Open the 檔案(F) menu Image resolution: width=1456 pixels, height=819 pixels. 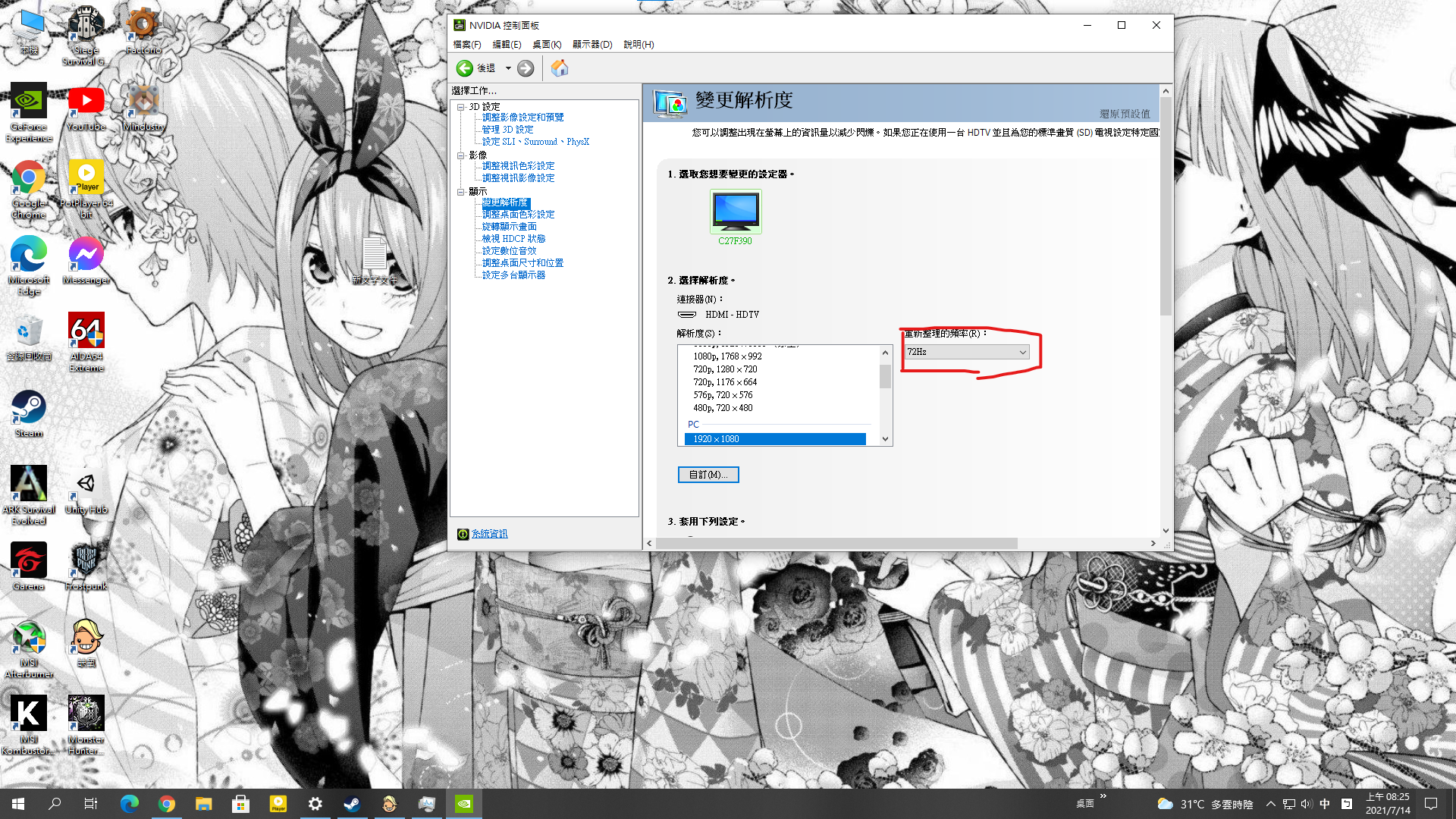click(x=467, y=45)
